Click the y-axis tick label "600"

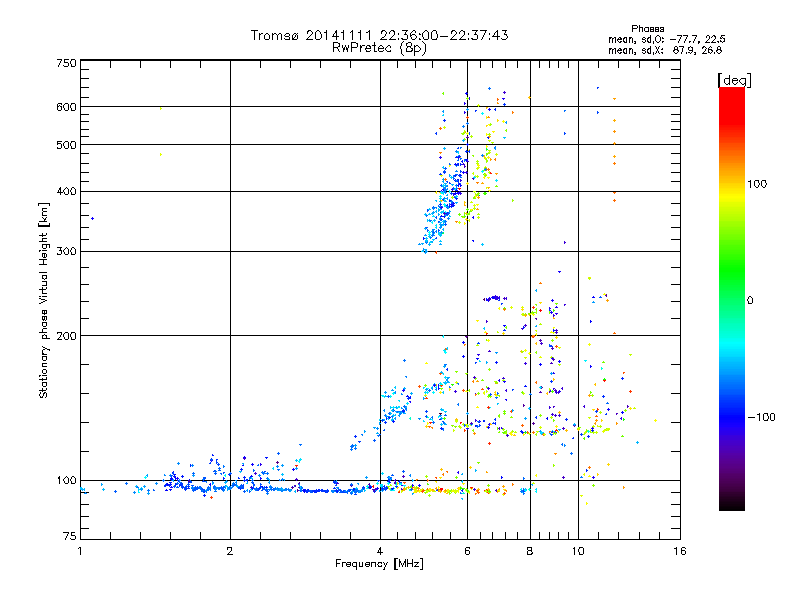pyautogui.click(x=66, y=107)
